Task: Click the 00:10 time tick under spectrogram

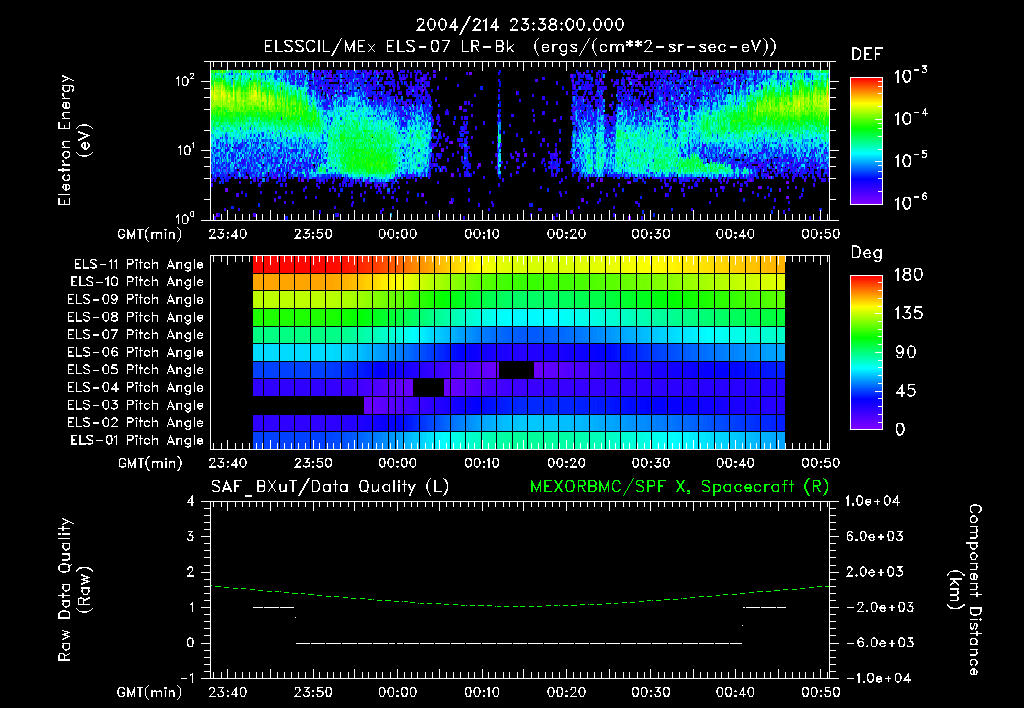Action: click(482, 234)
